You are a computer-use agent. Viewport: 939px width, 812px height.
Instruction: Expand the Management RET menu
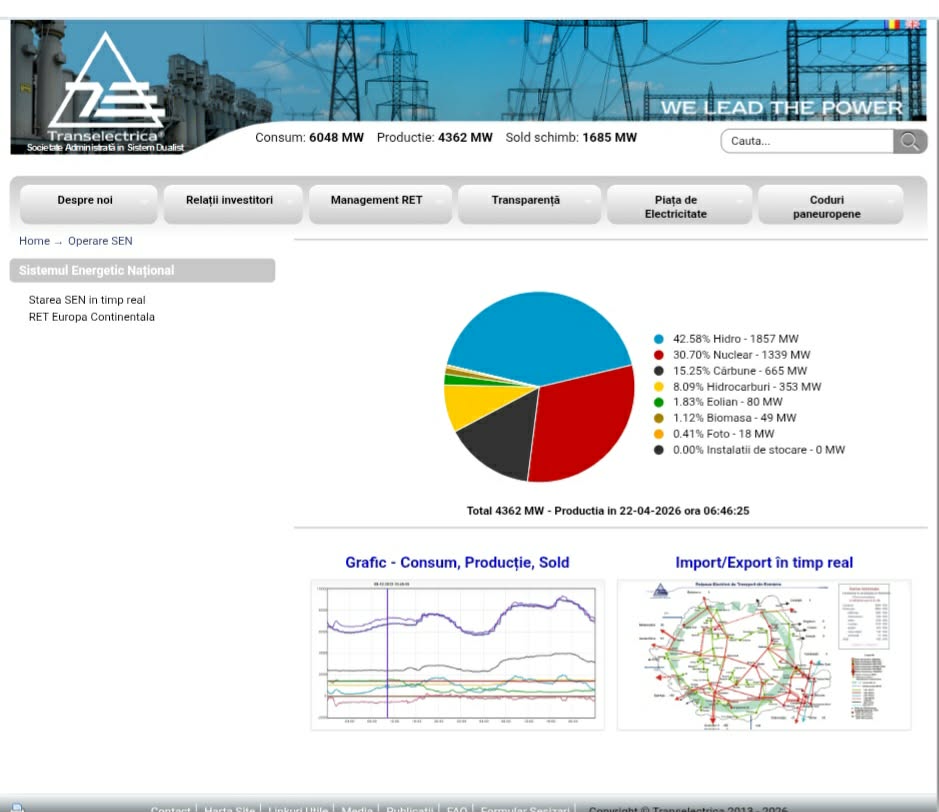pos(378,201)
